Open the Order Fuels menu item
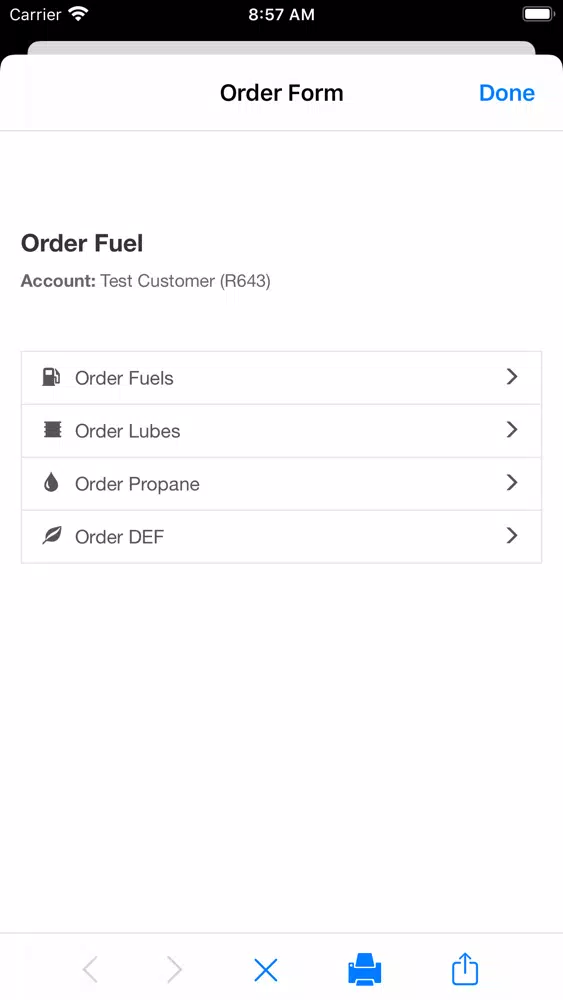 (x=281, y=378)
